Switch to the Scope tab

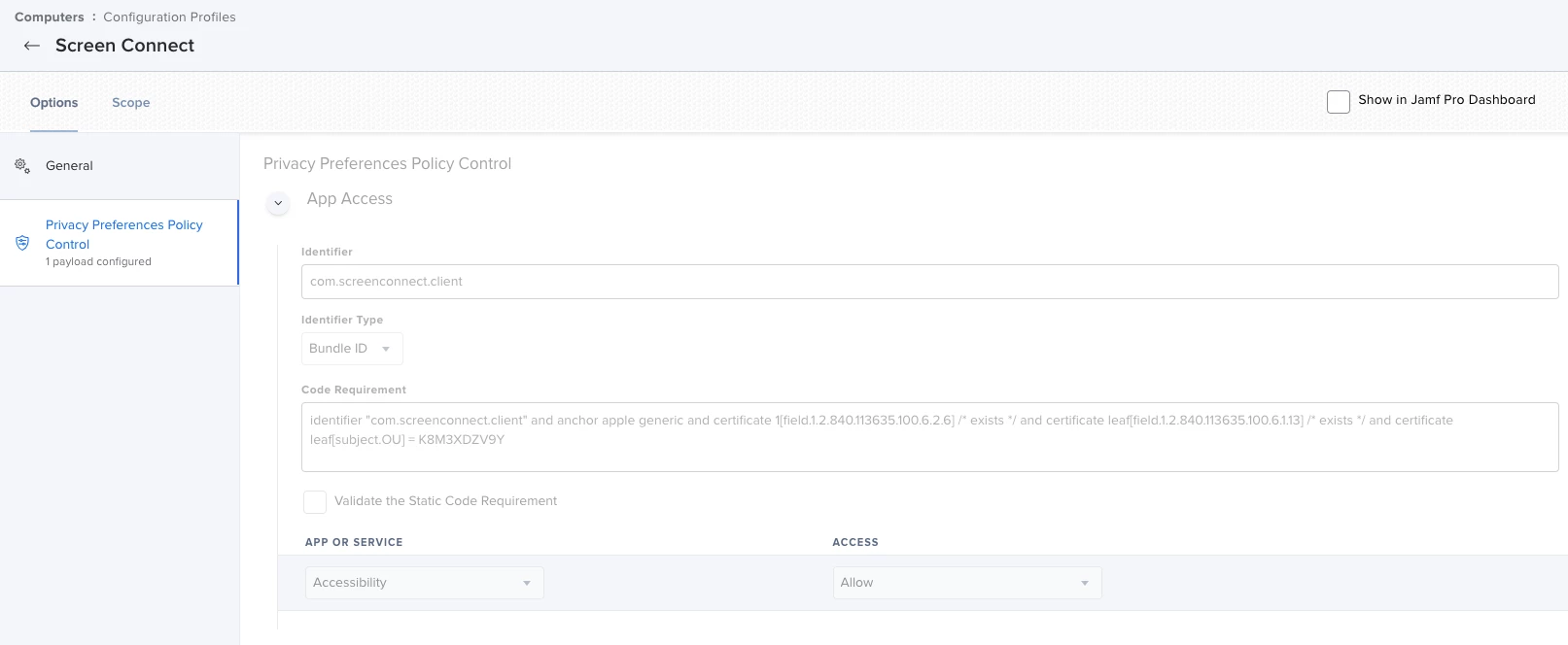pyautogui.click(x=131, y=103)
